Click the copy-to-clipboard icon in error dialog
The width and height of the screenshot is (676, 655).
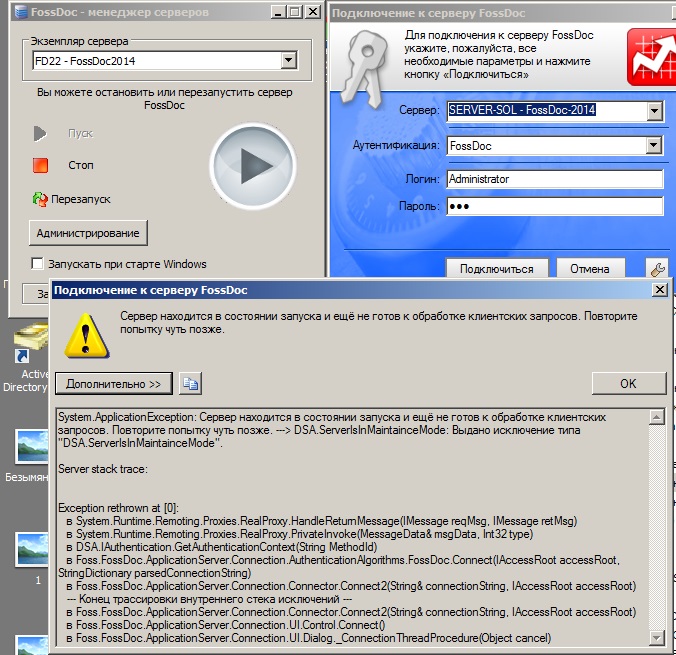click(190, 383)
